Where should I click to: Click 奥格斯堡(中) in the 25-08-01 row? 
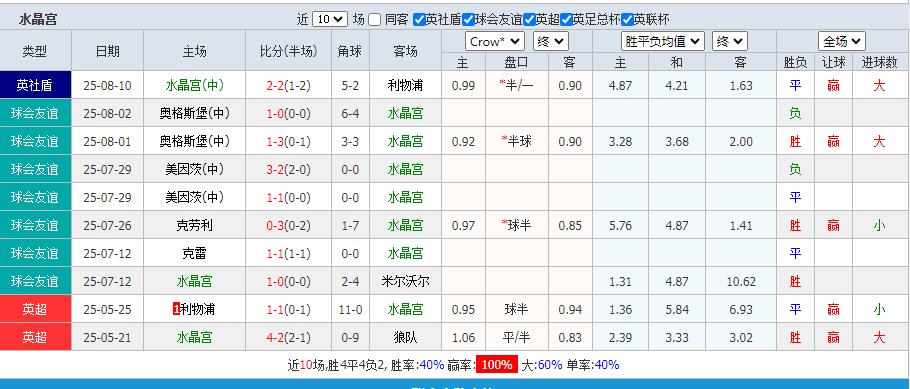click(194, 141)
